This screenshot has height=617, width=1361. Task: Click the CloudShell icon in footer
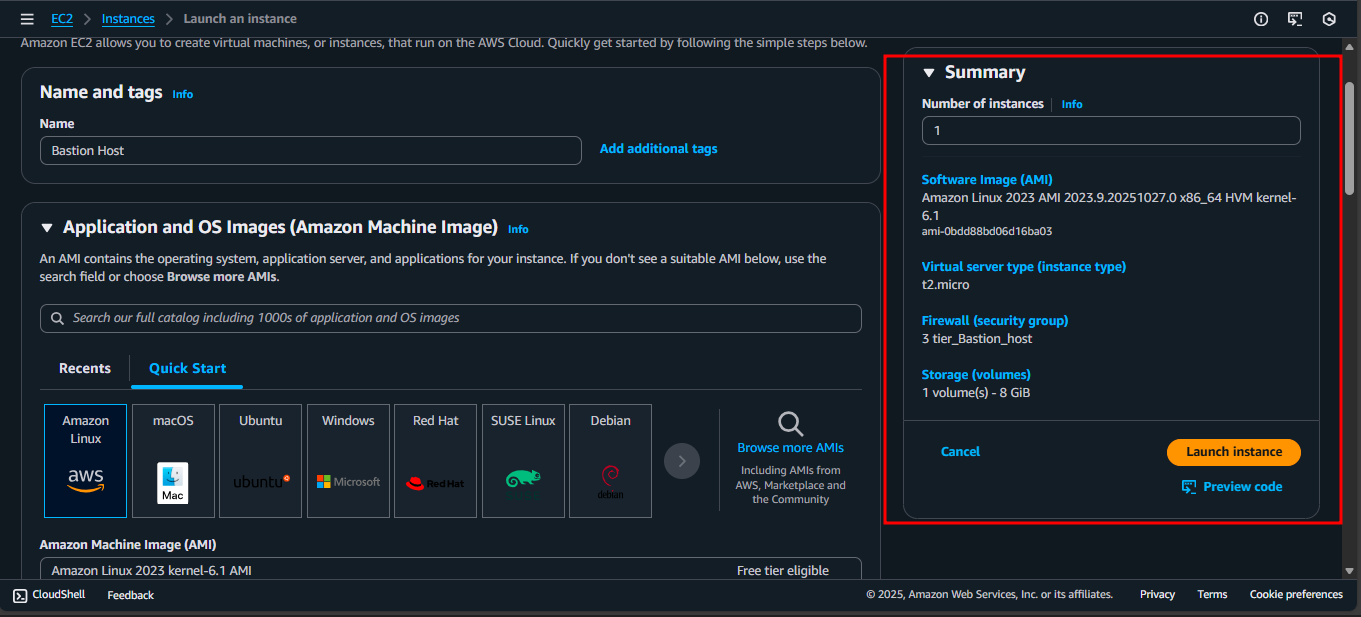(20, 595)
